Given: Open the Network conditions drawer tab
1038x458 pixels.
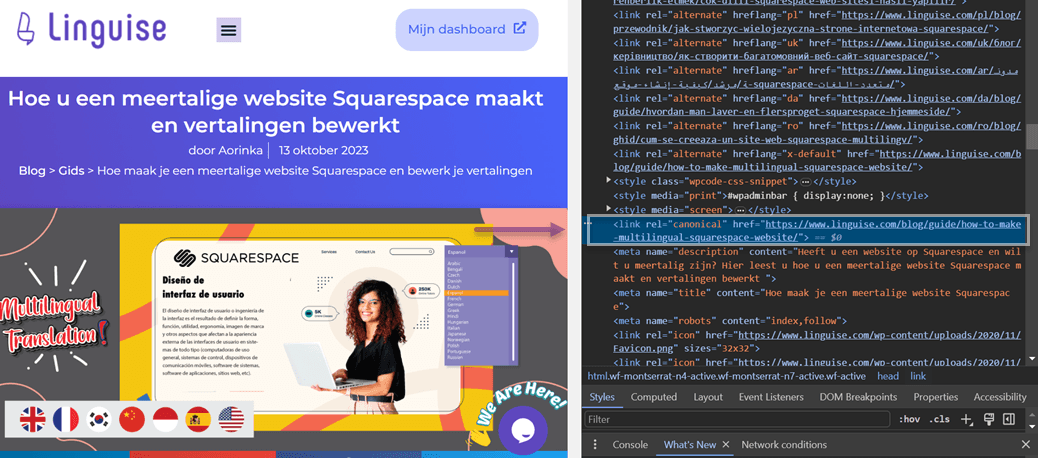Looking at the screenshot, I should [784, 444].
